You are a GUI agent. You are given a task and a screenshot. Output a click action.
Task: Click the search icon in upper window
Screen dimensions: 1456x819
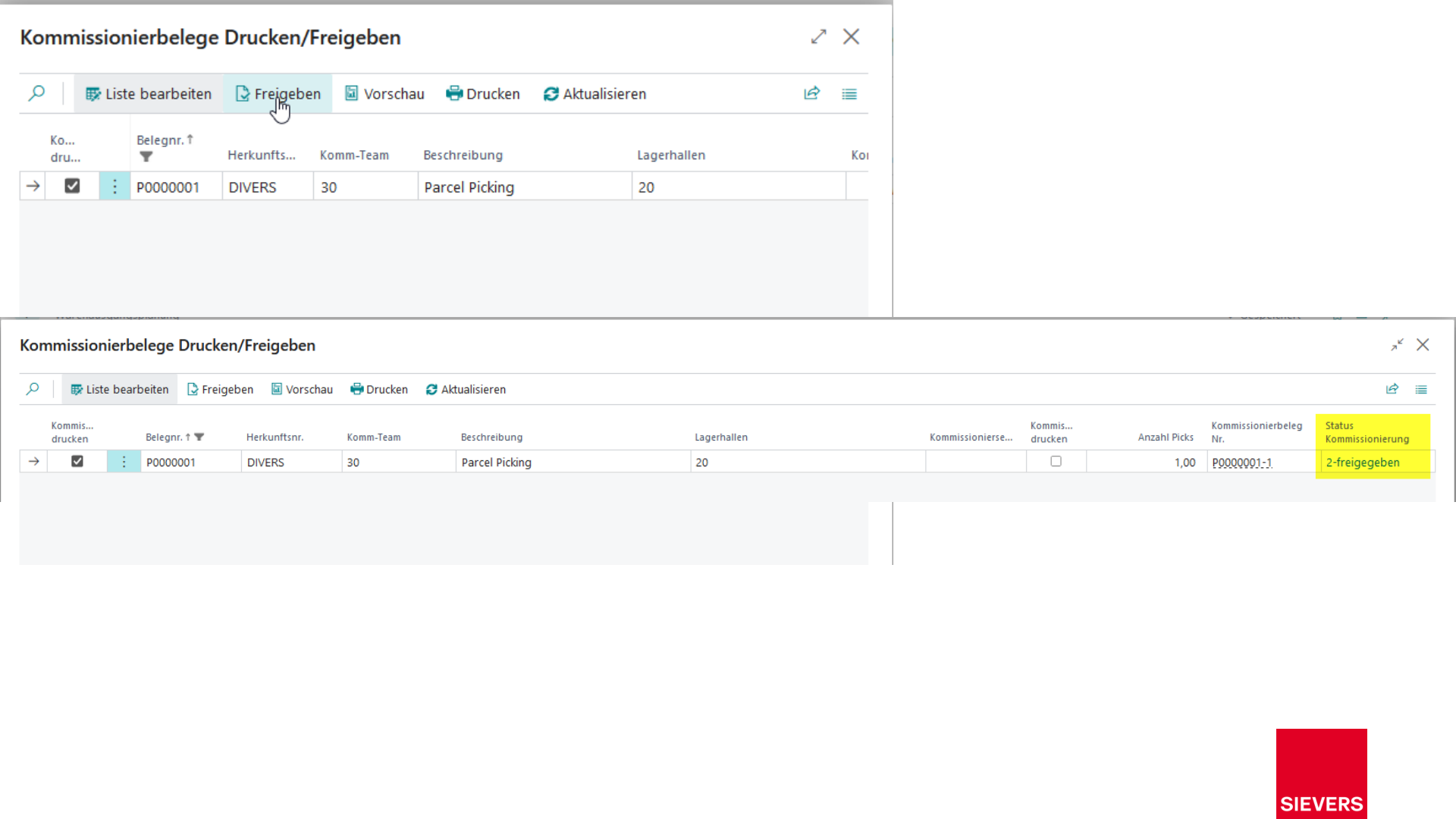coord(36,93)
